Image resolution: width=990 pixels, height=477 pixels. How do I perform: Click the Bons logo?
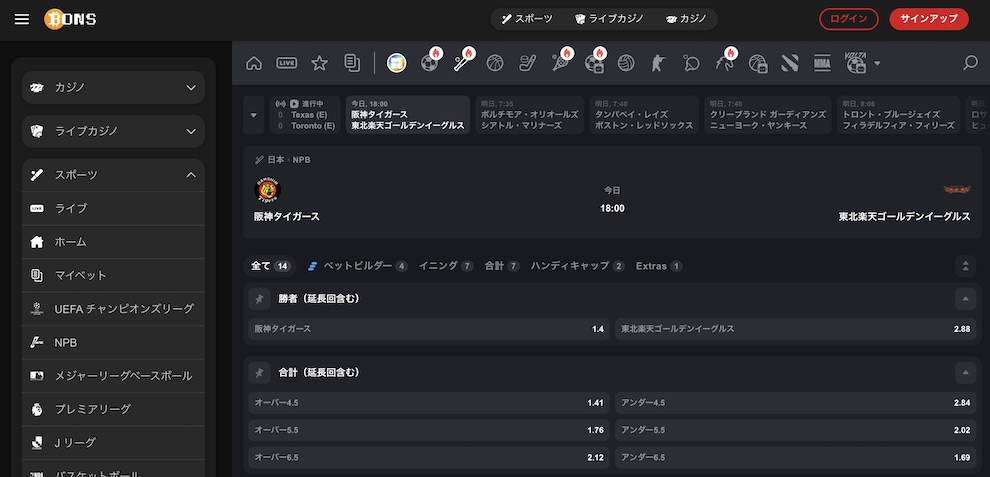[70, 20]
